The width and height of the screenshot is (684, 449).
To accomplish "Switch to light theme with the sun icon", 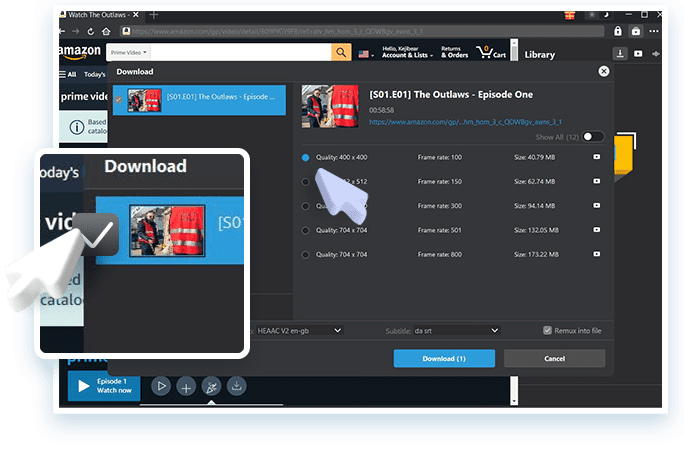I will (x=592, y=15).
